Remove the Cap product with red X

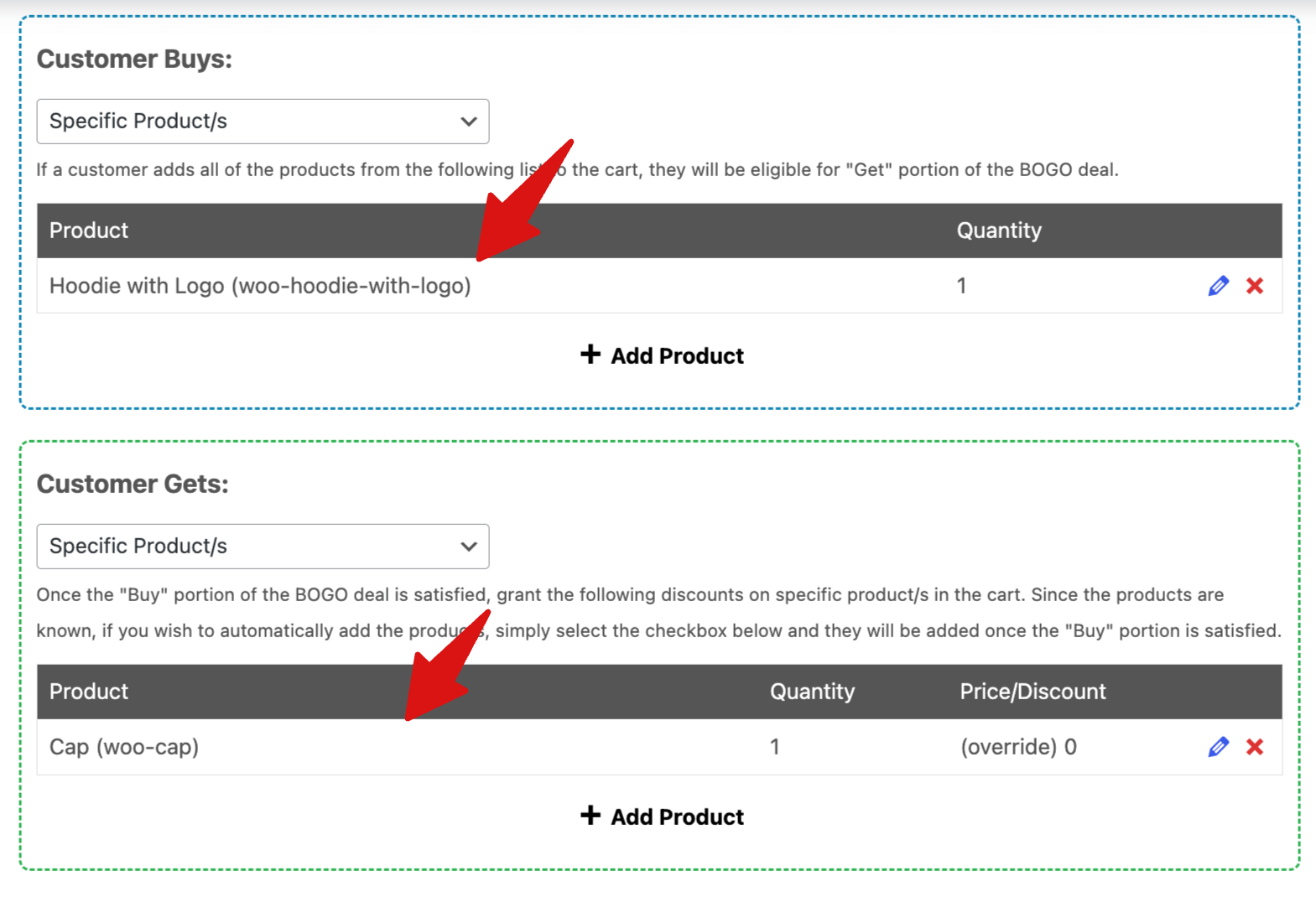pos(1255,747)
